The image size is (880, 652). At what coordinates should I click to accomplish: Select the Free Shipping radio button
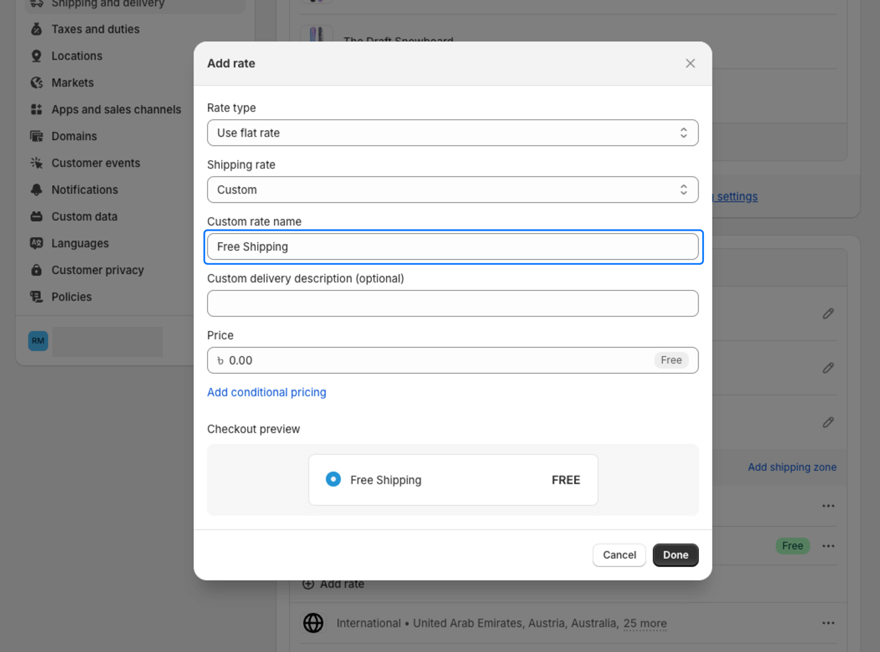point(333,480)
